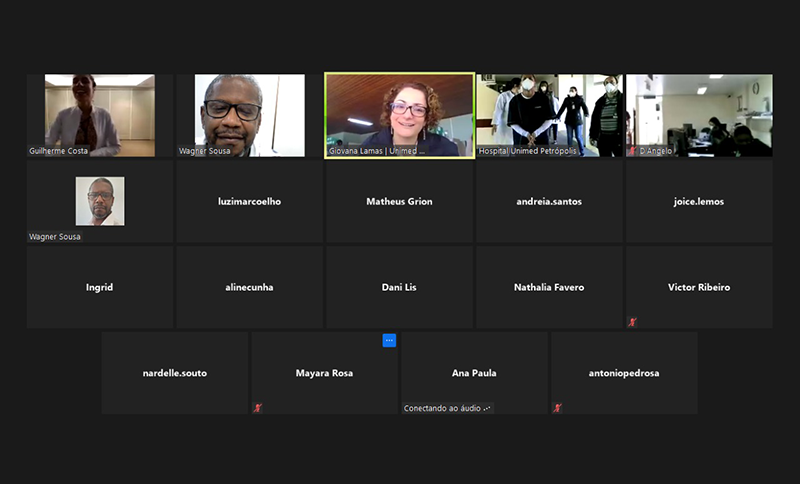The width and height of the screenshot is (800, 484).
Task: Click the muted mic icon on antoniopedrosa's tile
Action: pos(557,408)
